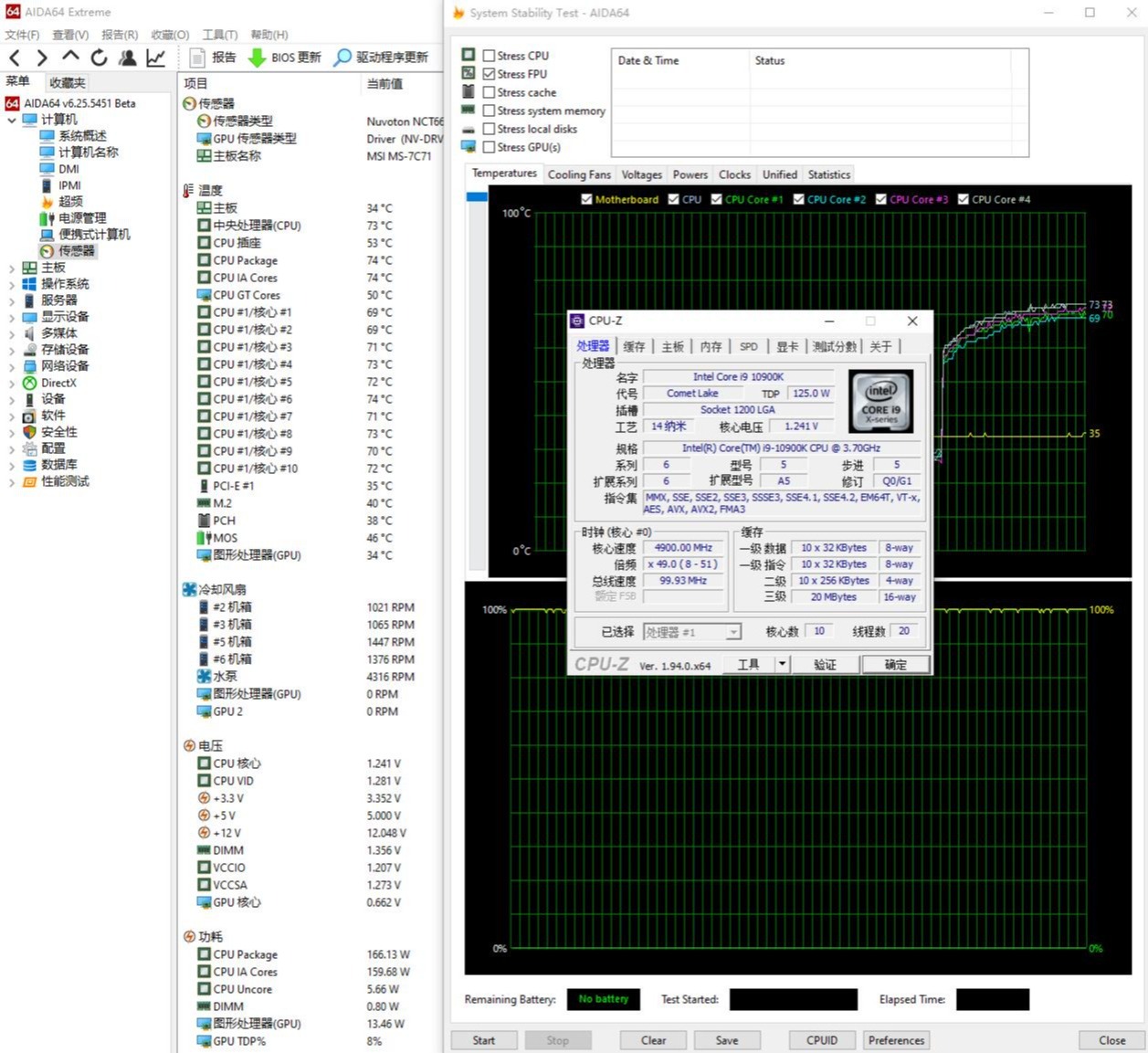Click the user profile icon in the toolbar

pos(128,58)
